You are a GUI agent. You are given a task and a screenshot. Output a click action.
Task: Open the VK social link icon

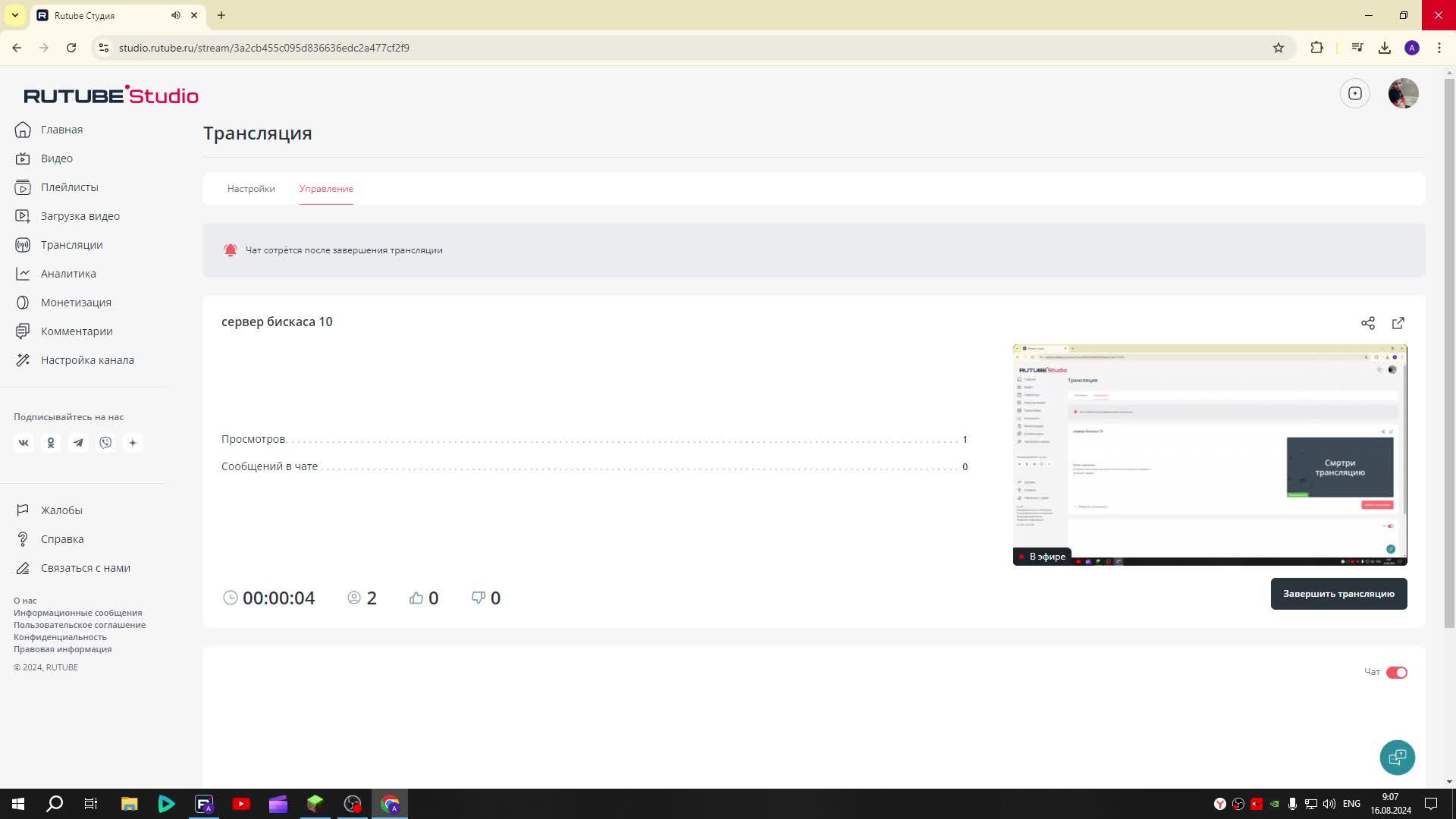pyautogui.click(x=24, y=443)
